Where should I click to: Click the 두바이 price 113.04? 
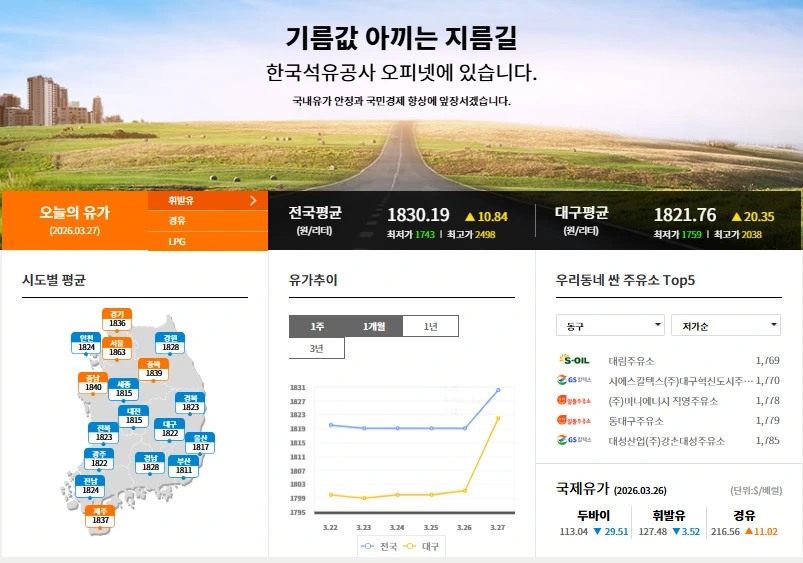coord(574,532)
